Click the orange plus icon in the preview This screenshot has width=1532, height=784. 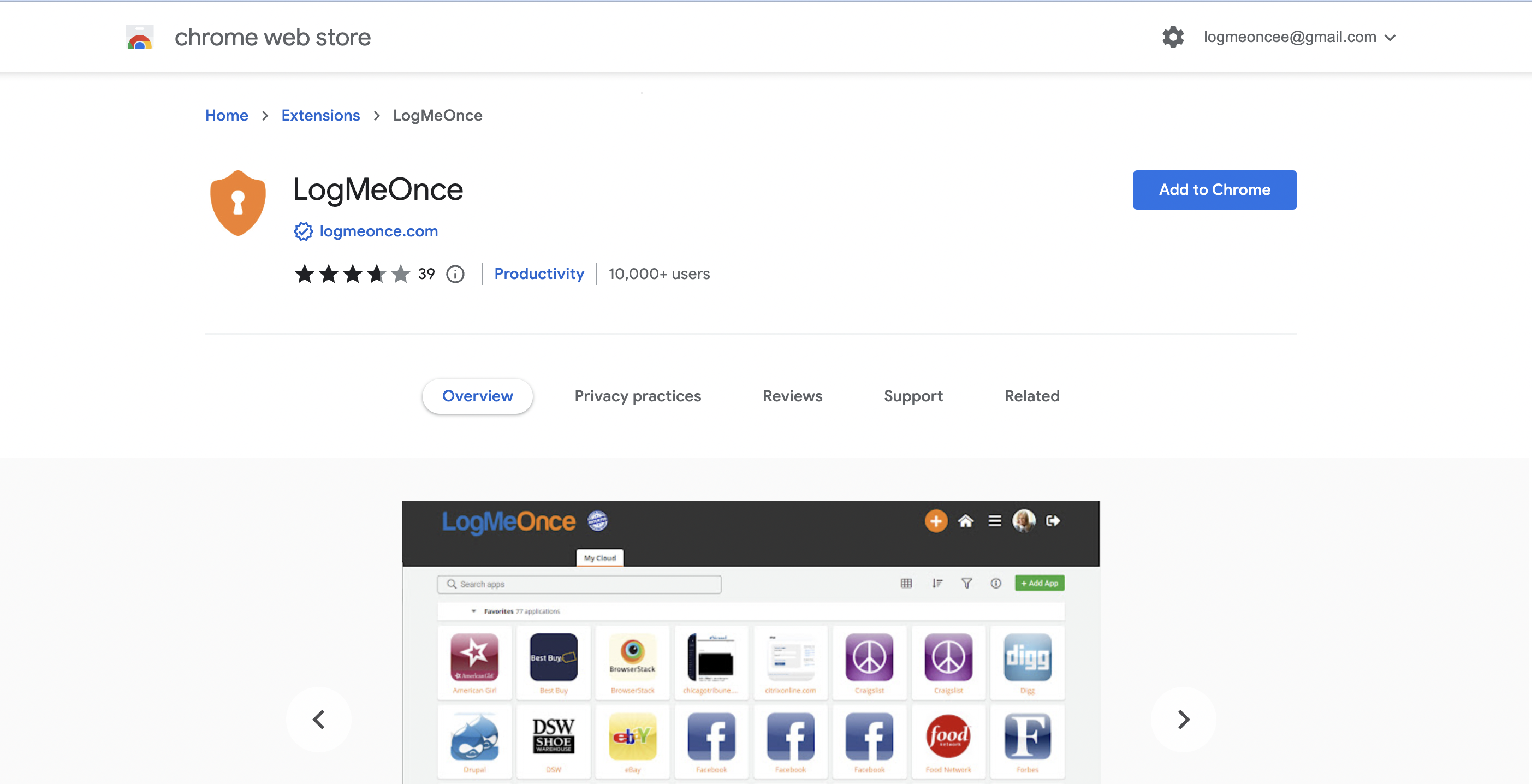pyautogui.click(x=935, y=521)
